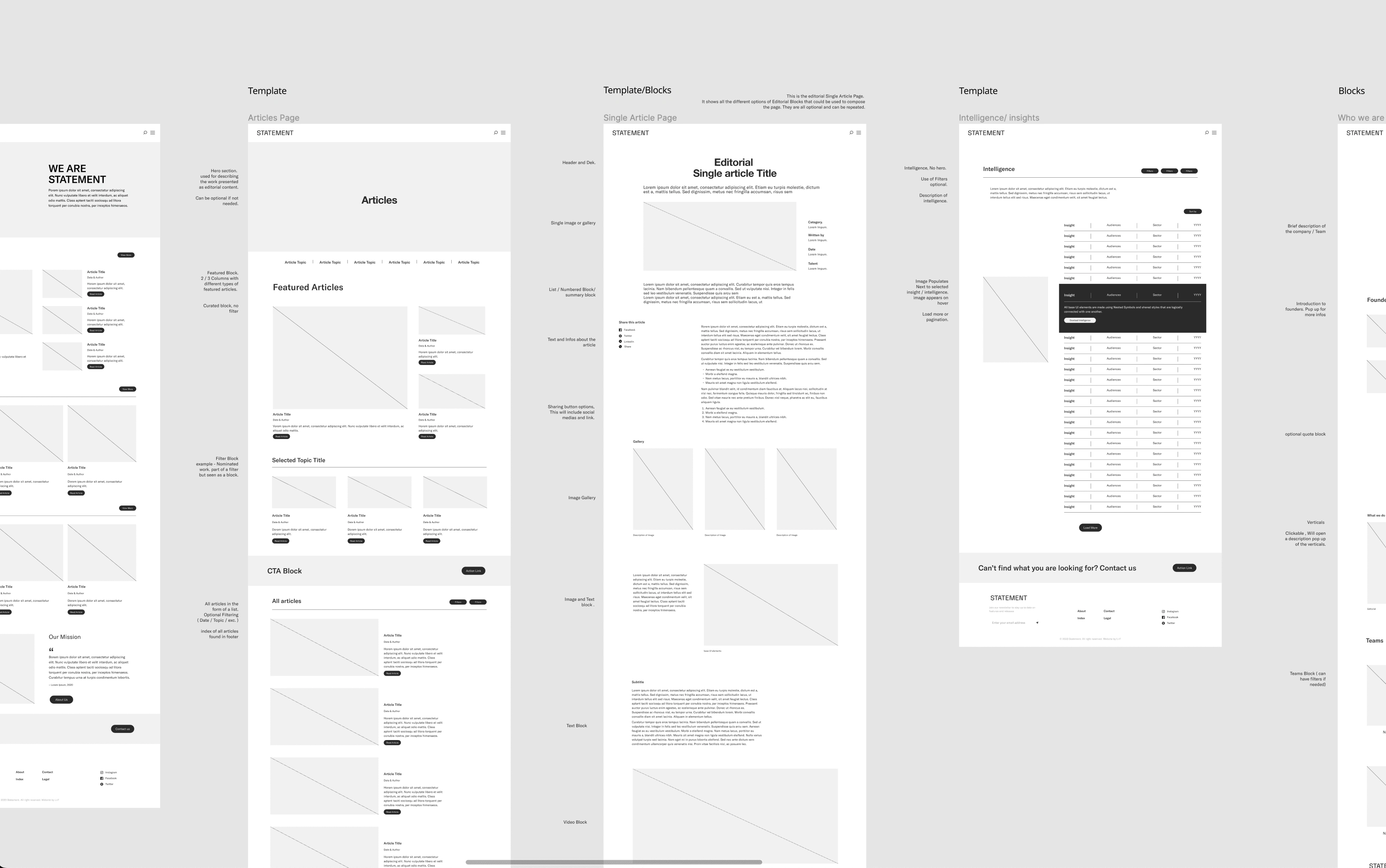
Task: Select the Blocks tab in top navigation
Action: [1350, 90]
